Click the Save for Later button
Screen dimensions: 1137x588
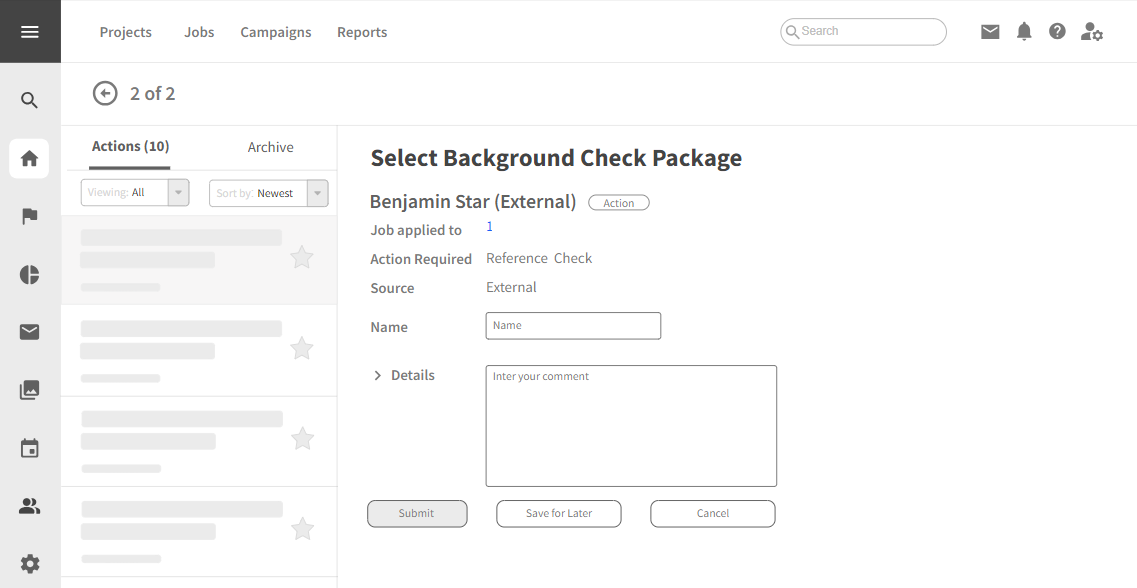(559, 514)
